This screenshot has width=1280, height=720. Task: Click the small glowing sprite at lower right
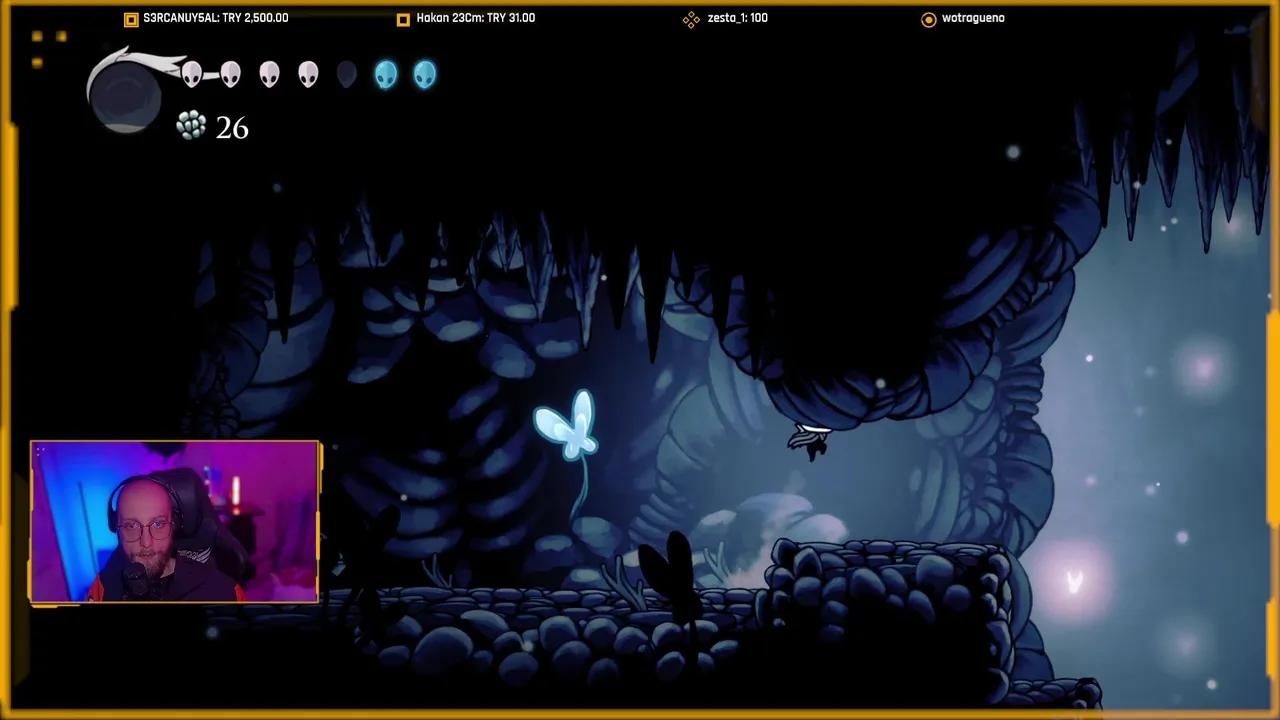(x=1074, y=581)
